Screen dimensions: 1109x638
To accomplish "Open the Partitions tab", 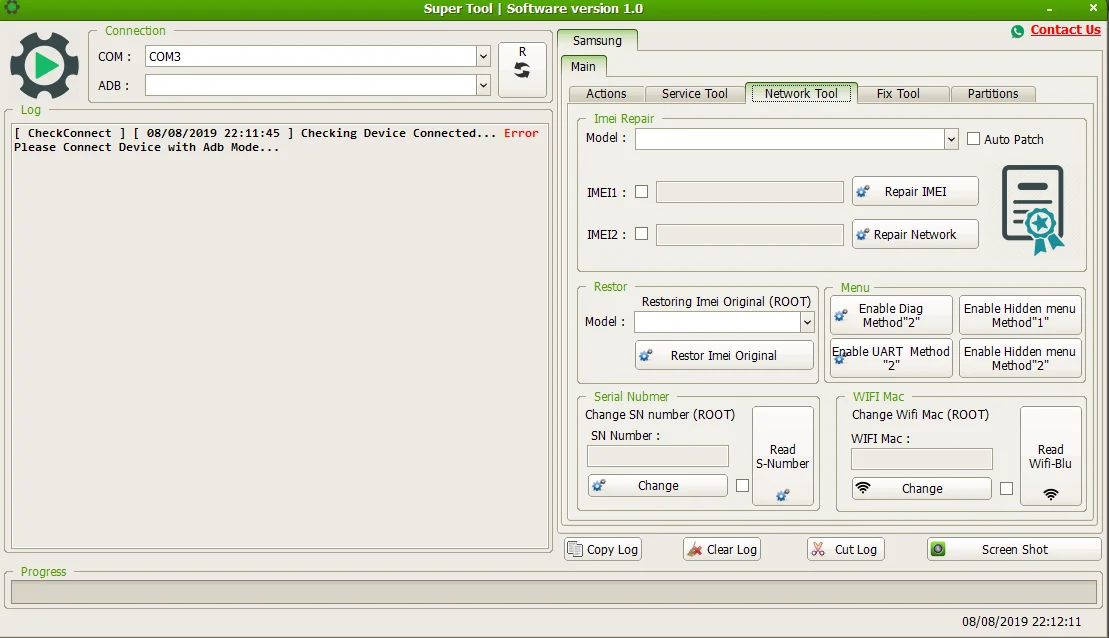I will tap(993, 93).
